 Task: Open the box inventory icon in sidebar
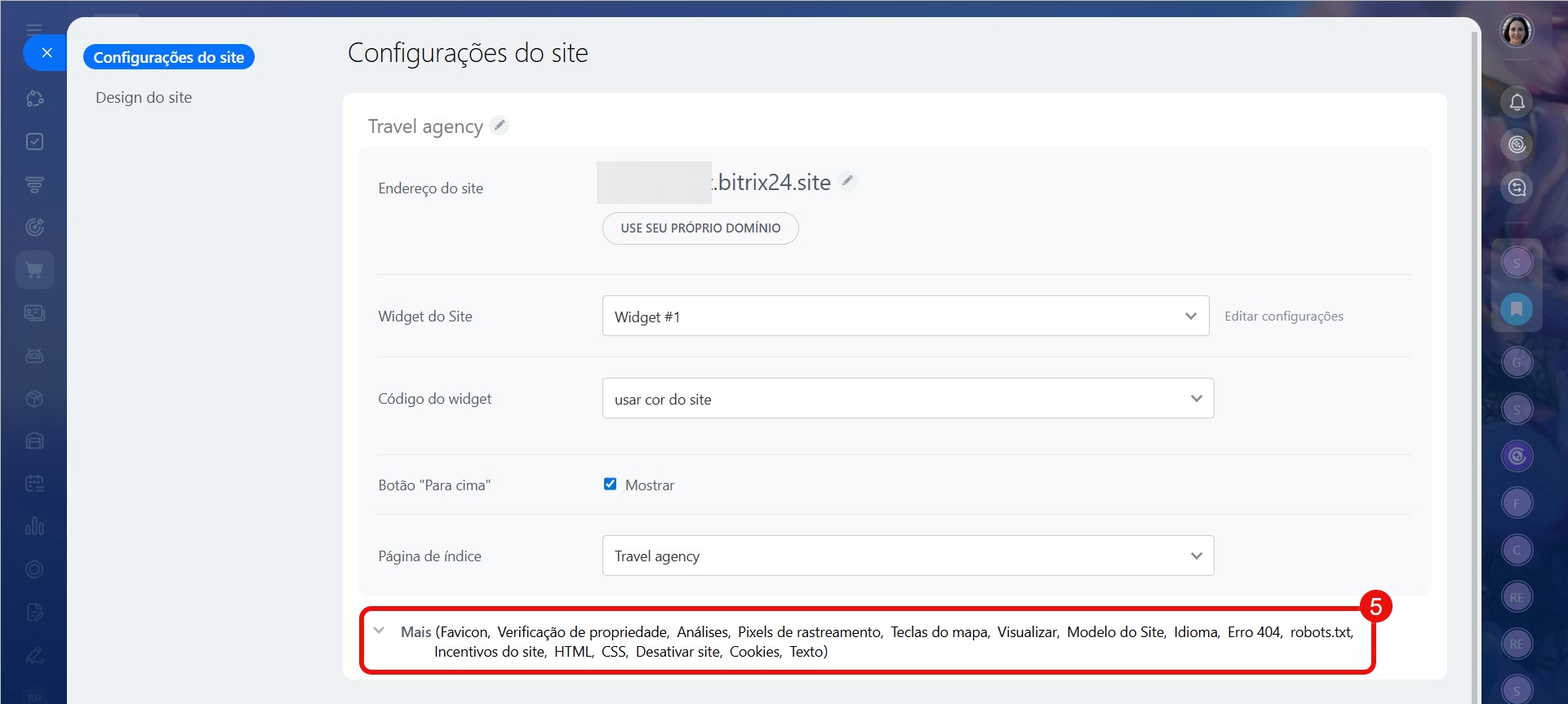[x=34, y=399]
